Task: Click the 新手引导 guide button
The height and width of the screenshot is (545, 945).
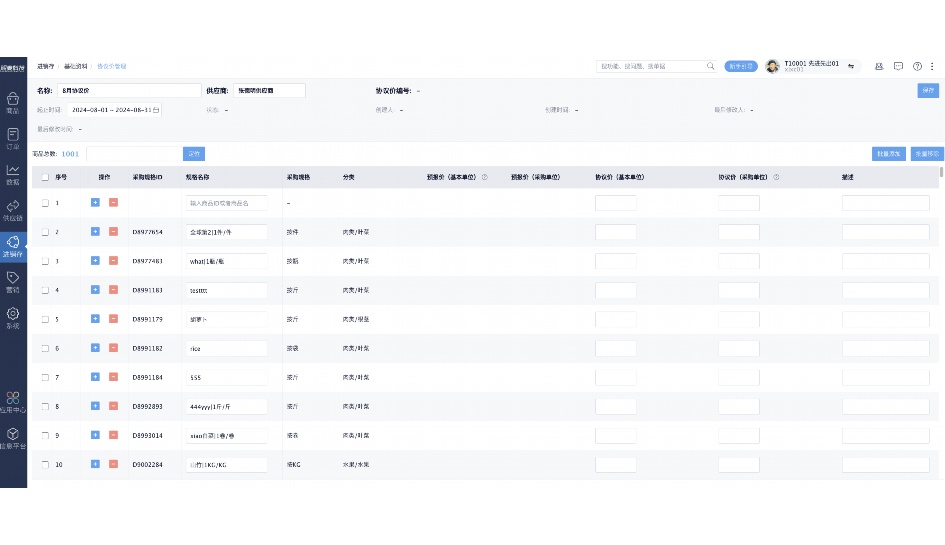Action: [741, 66]
